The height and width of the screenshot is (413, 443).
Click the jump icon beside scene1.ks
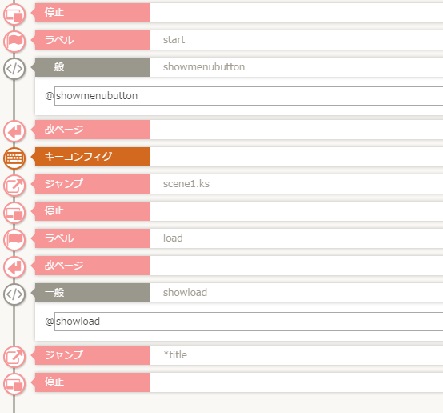[14, 185]
